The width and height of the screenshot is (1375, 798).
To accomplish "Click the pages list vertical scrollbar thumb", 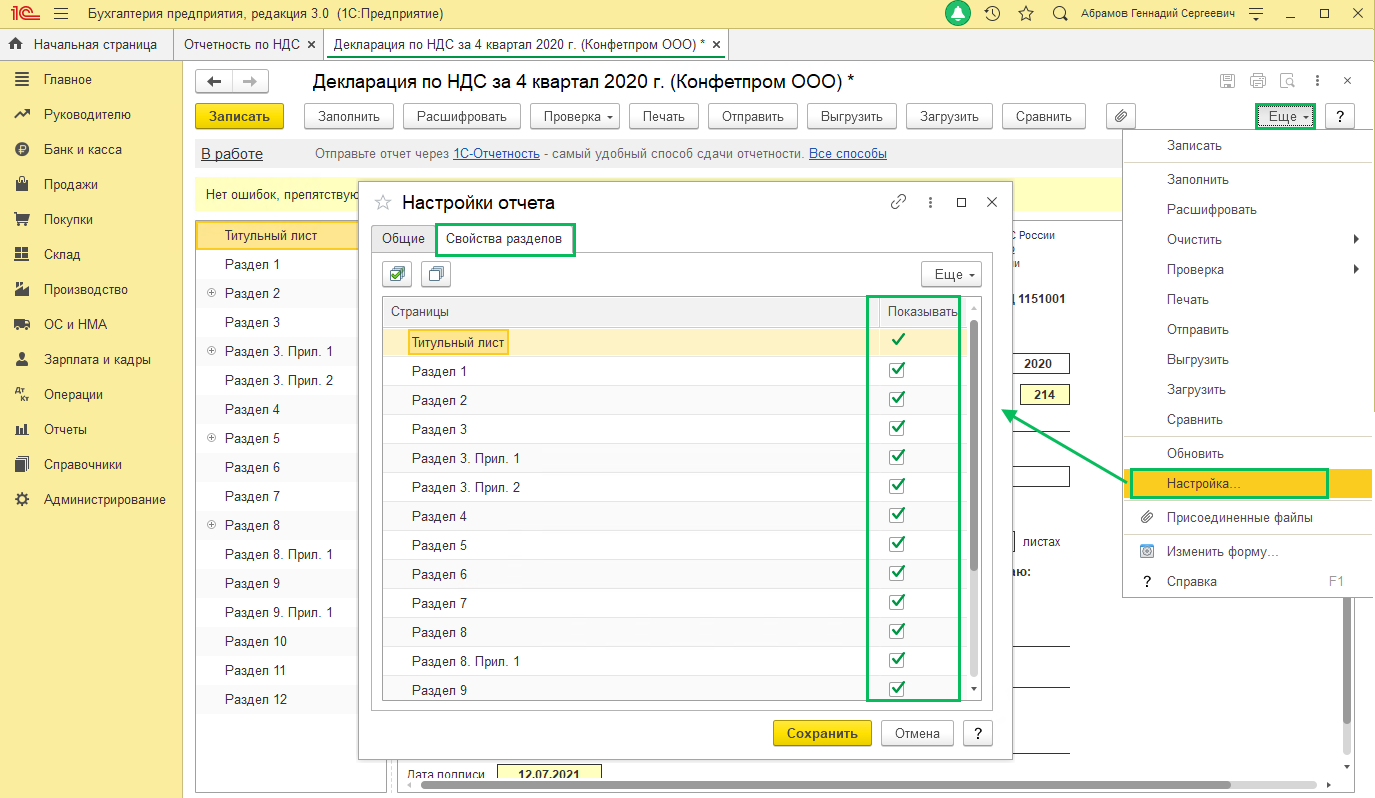I will click(974, 445).
